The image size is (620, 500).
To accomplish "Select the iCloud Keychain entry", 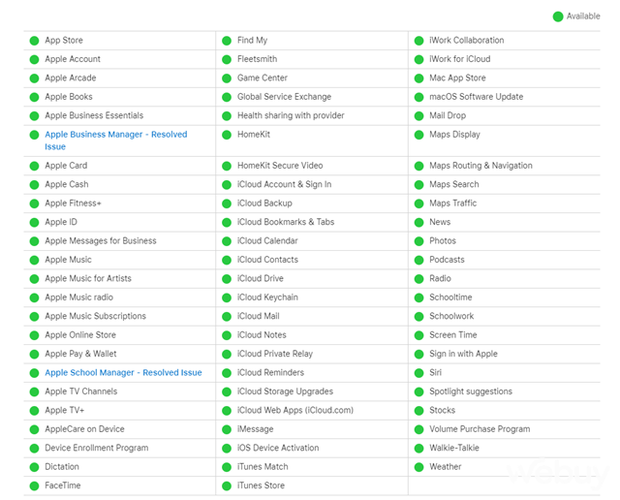I will pyautogui.click(x=268, y=297).
